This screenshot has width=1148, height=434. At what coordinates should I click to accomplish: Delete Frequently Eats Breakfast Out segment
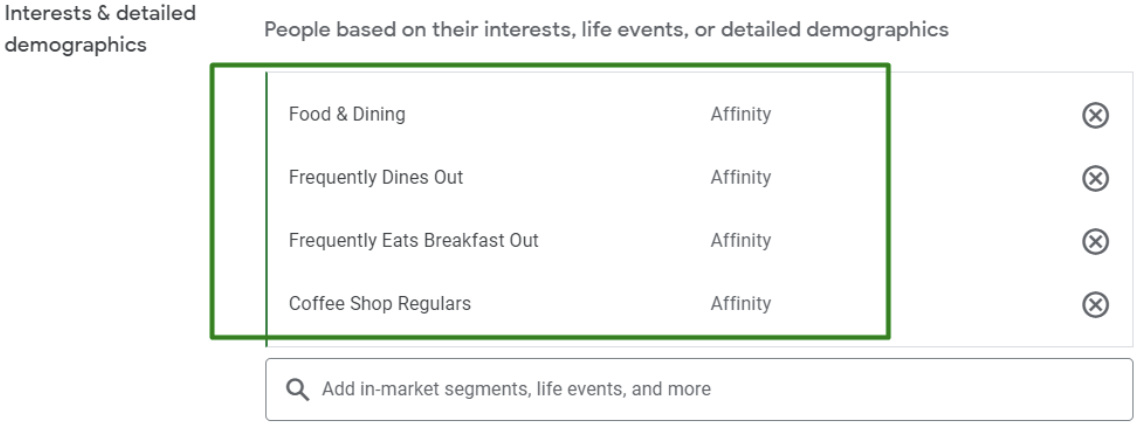click(1096, 242)
